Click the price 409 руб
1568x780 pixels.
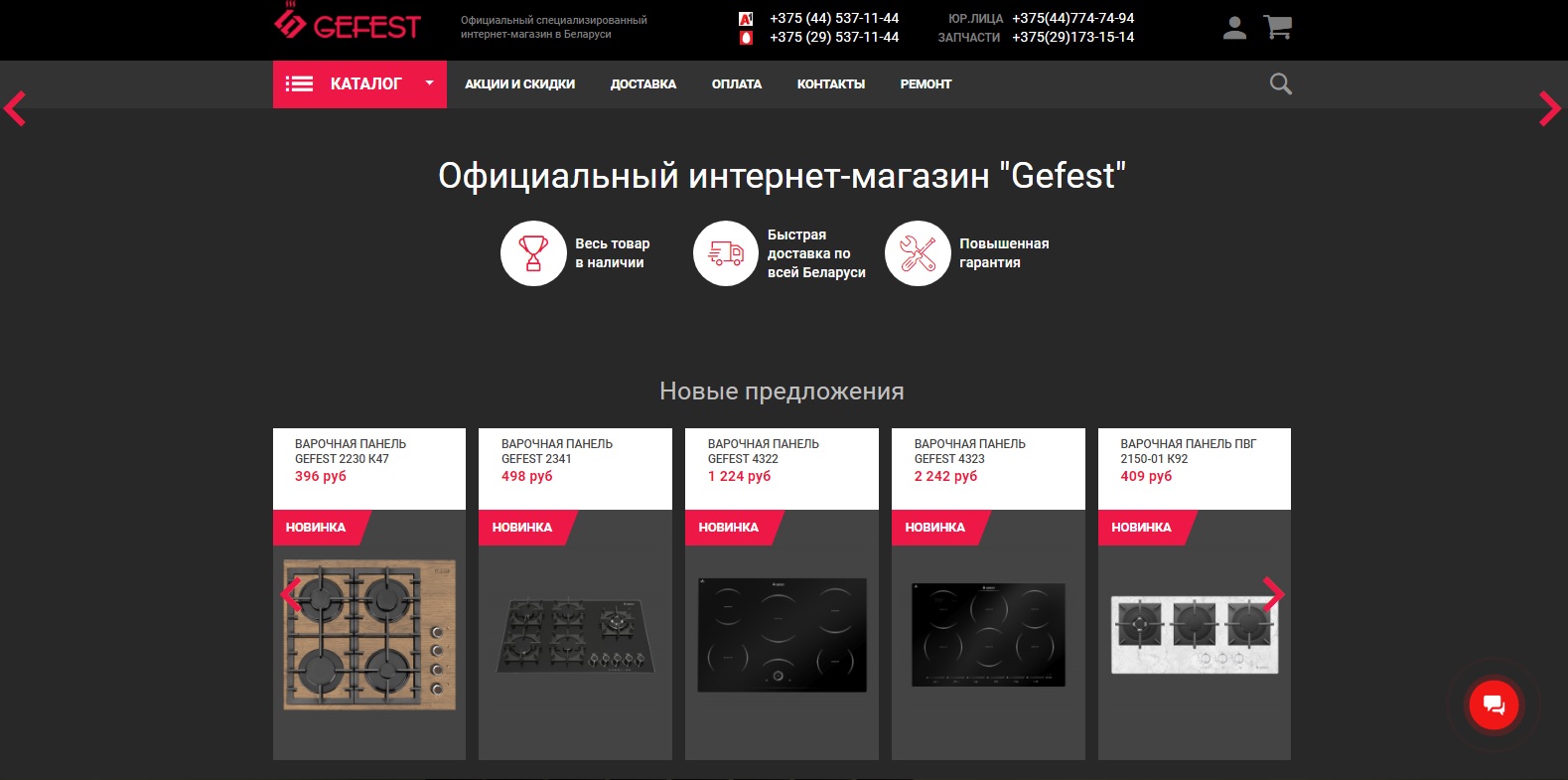click(1147, 476)
